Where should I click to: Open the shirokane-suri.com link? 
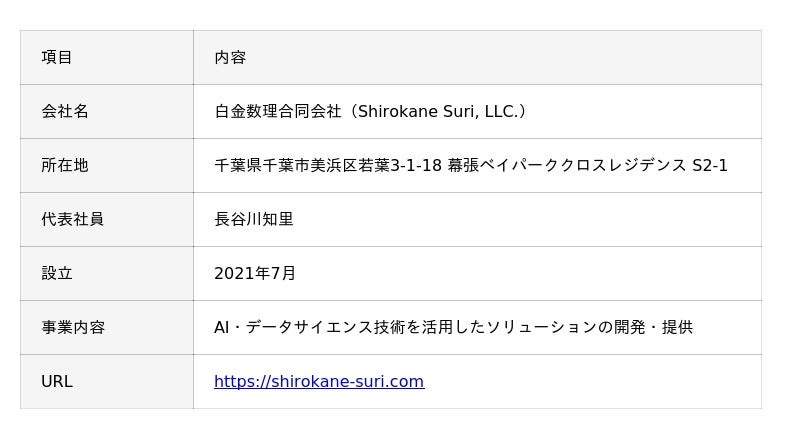(x=319, y=381)
